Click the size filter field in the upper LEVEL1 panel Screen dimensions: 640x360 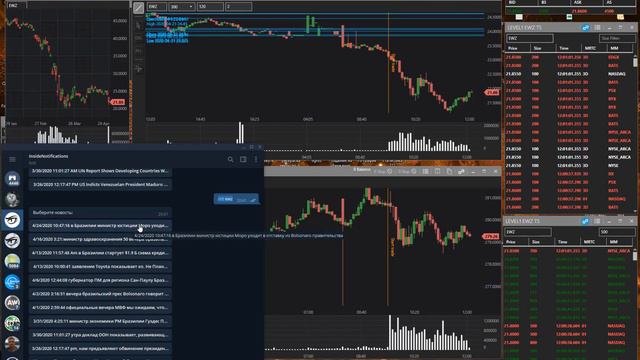point(617,38)
